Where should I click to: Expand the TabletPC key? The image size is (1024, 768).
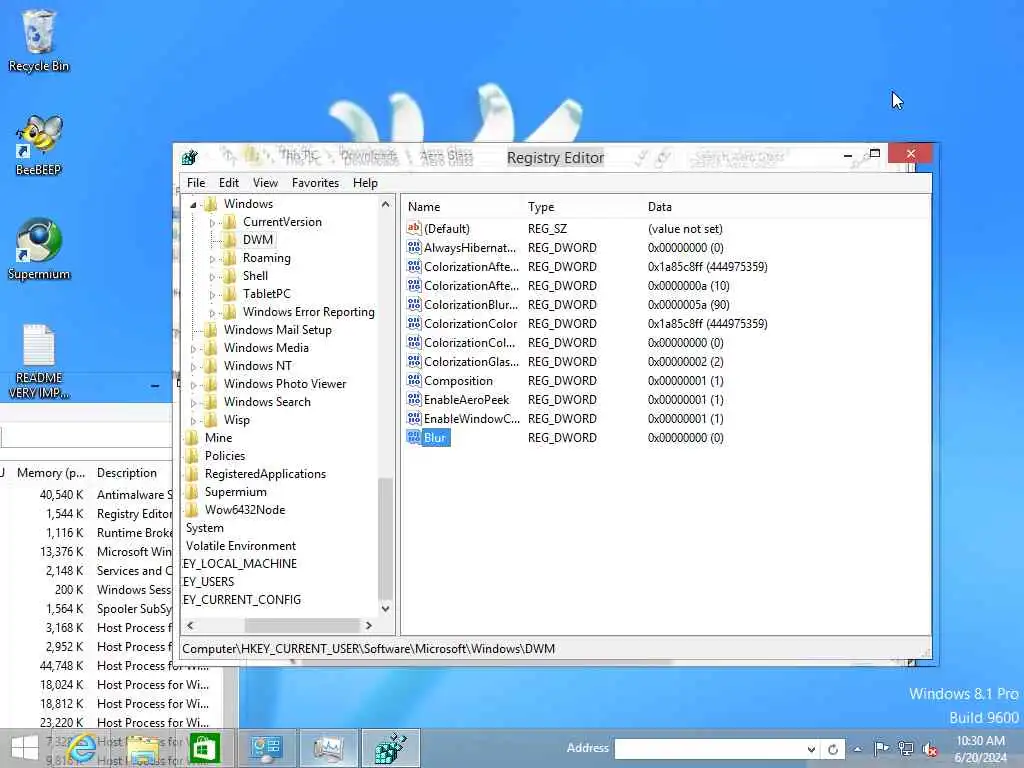click(212, 295)
